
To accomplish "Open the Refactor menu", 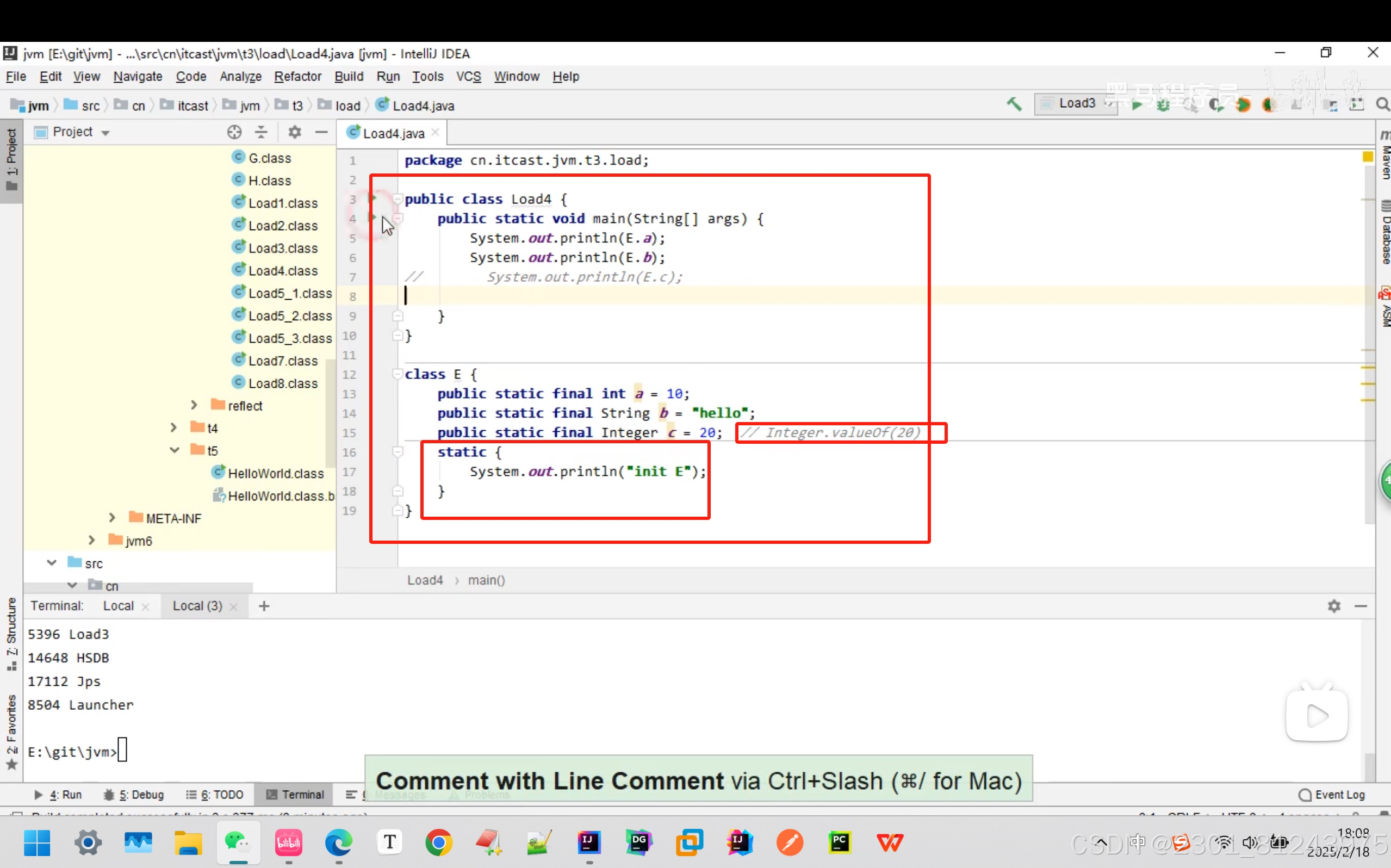I will coord(297,76).
